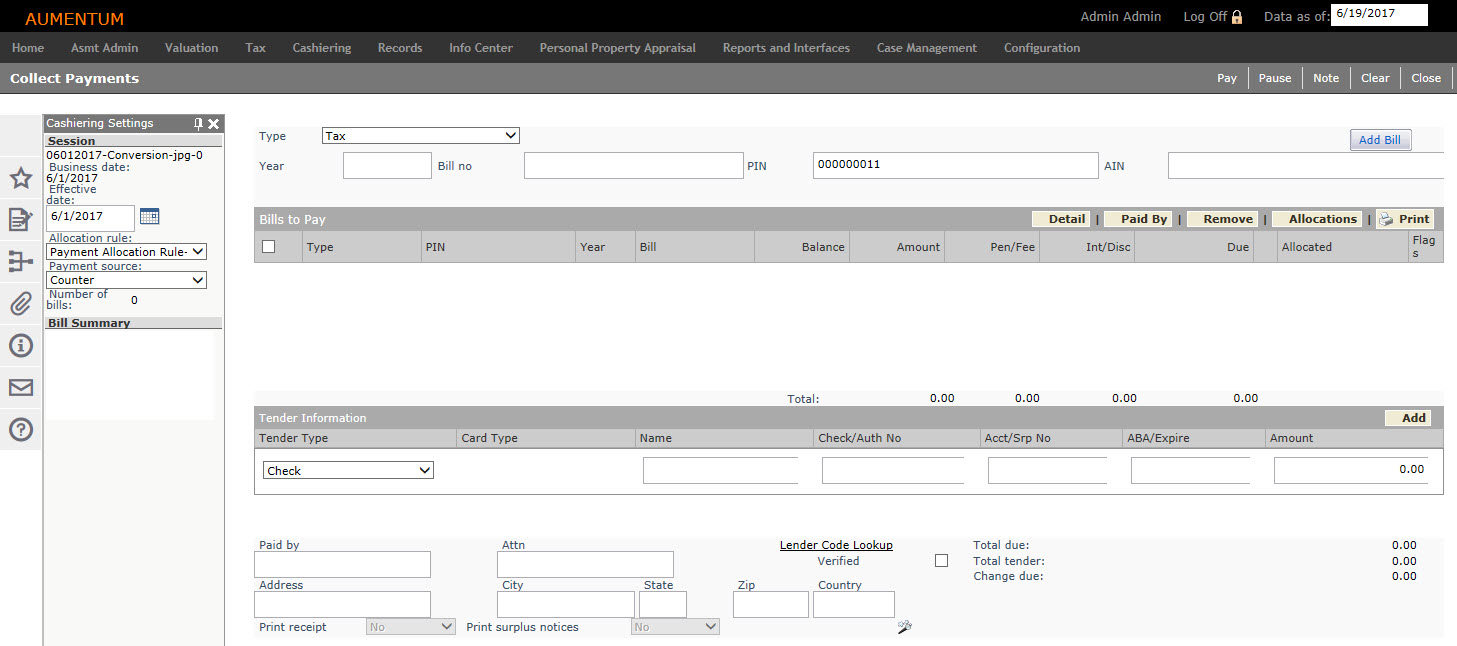
Task: Open the attachments paperclip icon
Action: point(21,304)
